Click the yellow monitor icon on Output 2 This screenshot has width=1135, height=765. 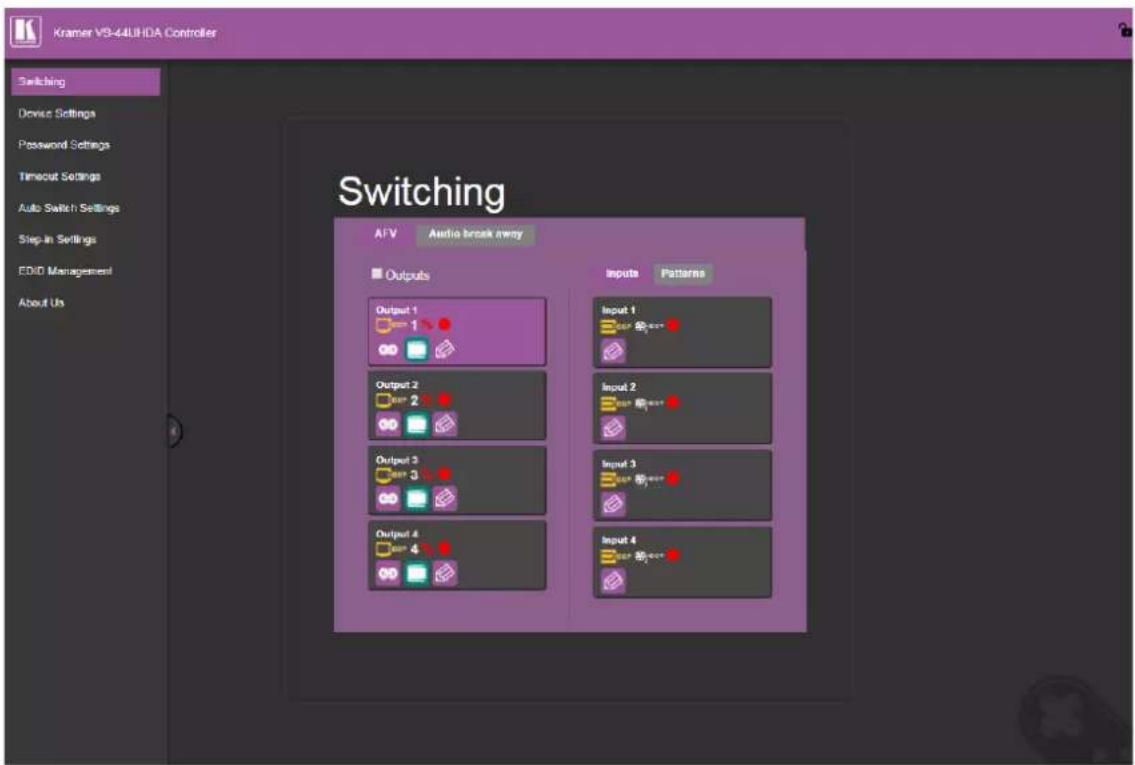click(384, 400)
